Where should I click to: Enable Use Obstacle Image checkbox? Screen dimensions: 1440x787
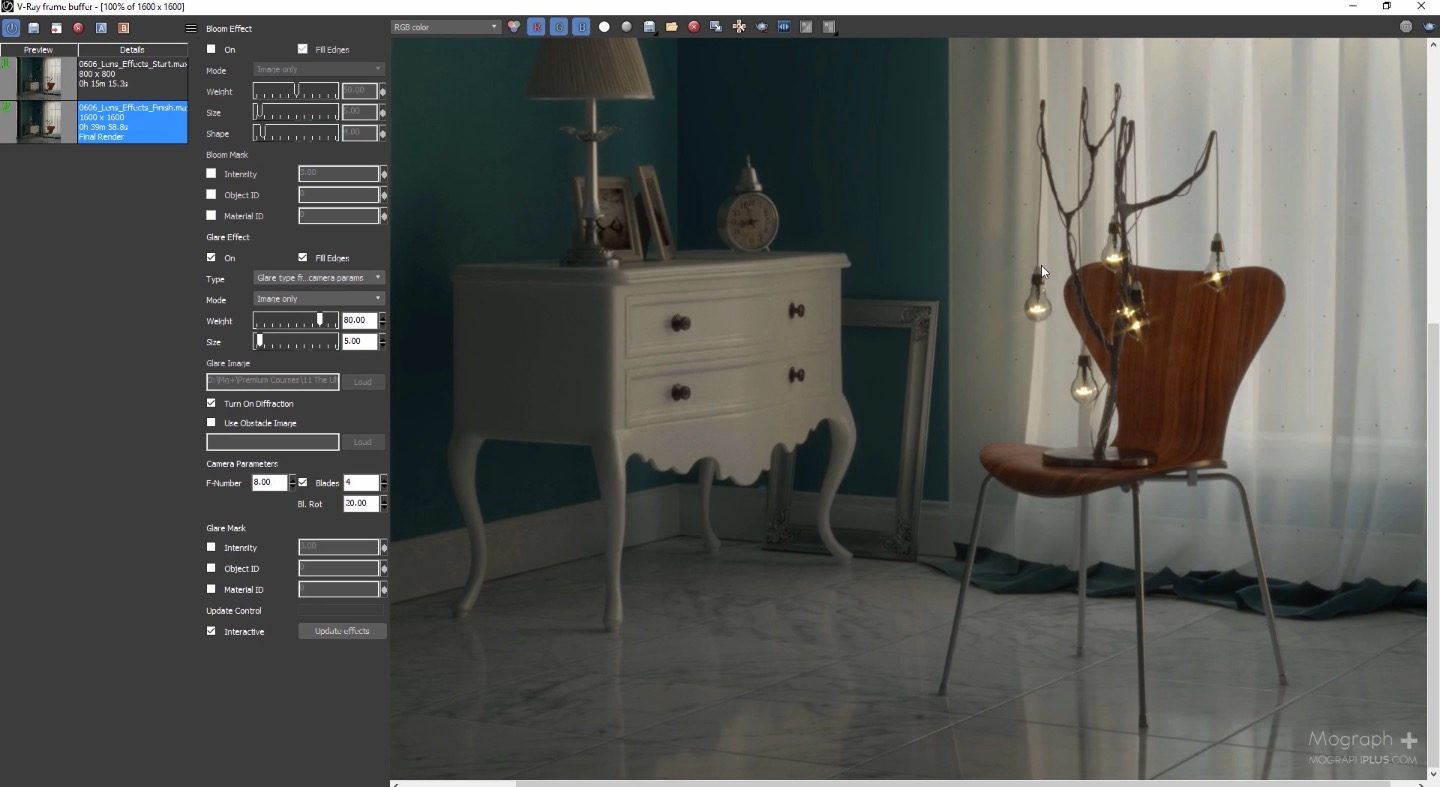[211, 423]
